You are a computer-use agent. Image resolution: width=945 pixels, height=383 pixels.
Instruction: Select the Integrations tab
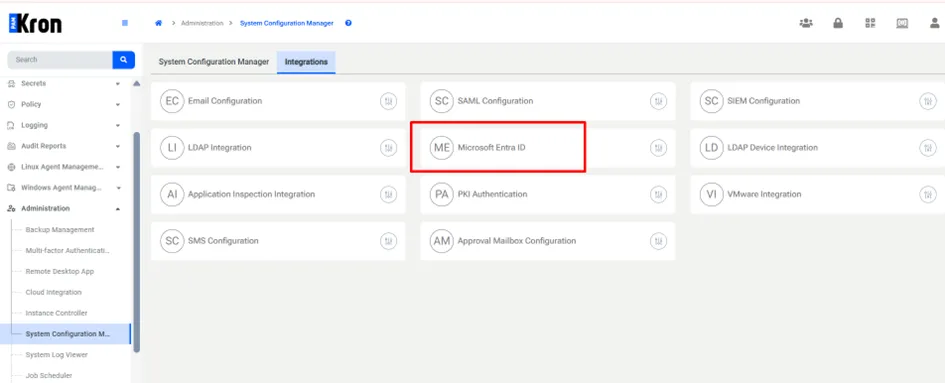306,62
